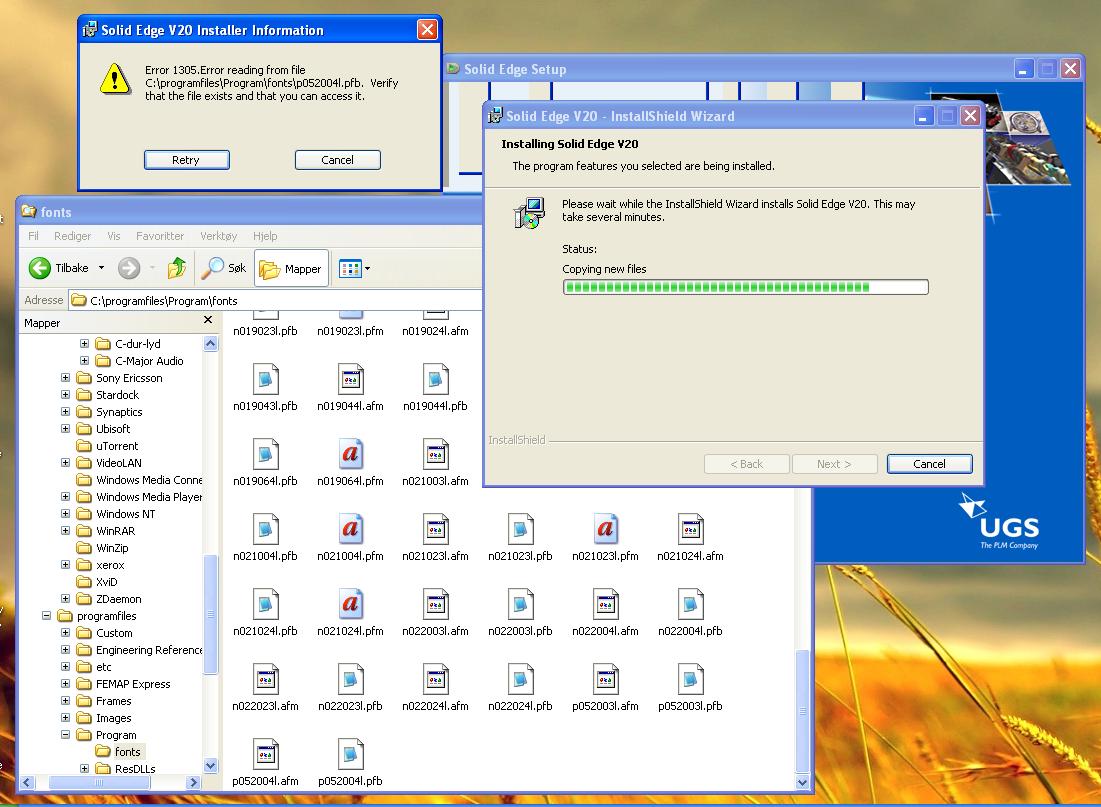Select file n019044l.pfb icon
Viewport: 1101px width, 807px height.
(435, 379)
